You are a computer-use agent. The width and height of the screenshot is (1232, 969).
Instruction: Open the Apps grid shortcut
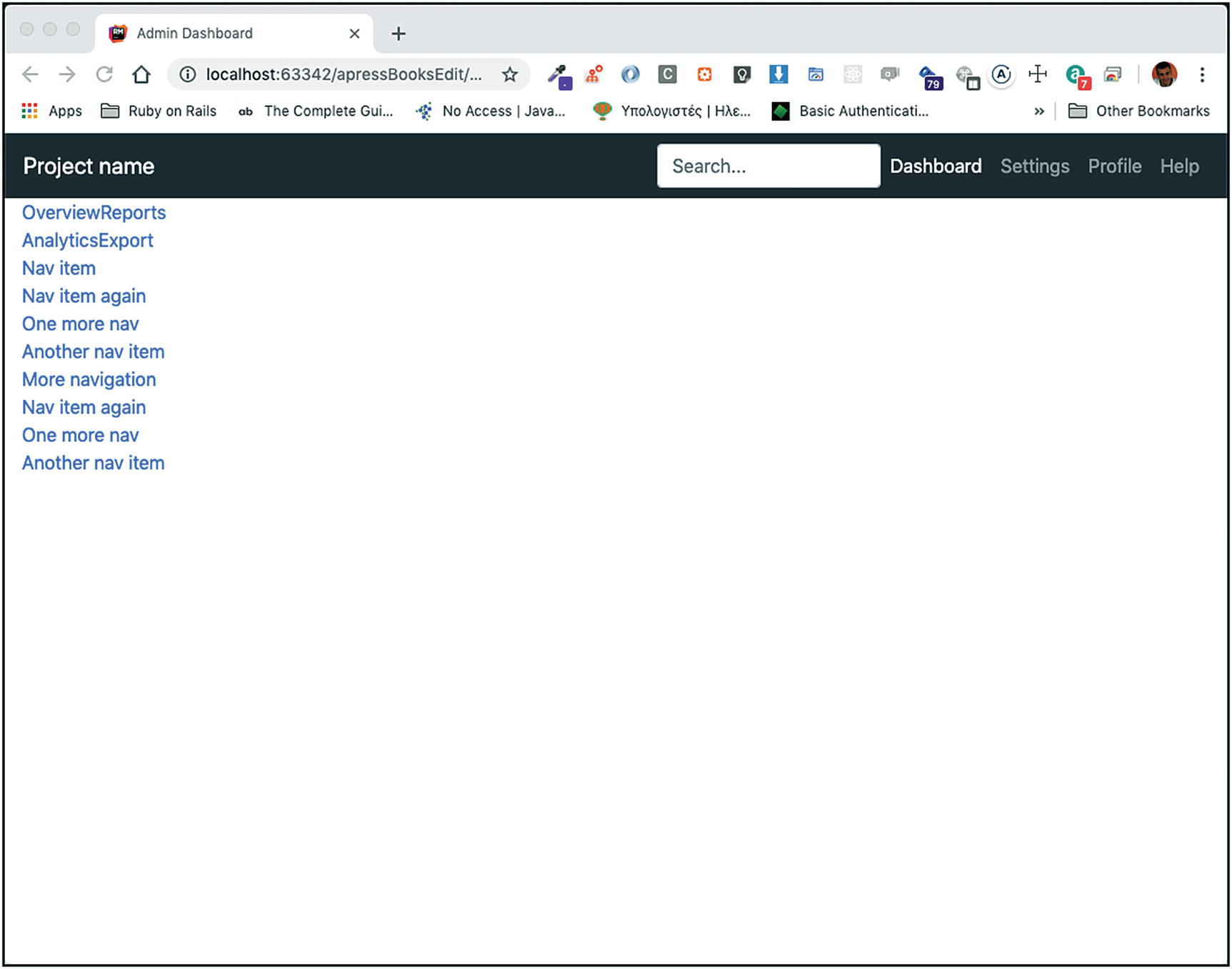pos(52,111)
